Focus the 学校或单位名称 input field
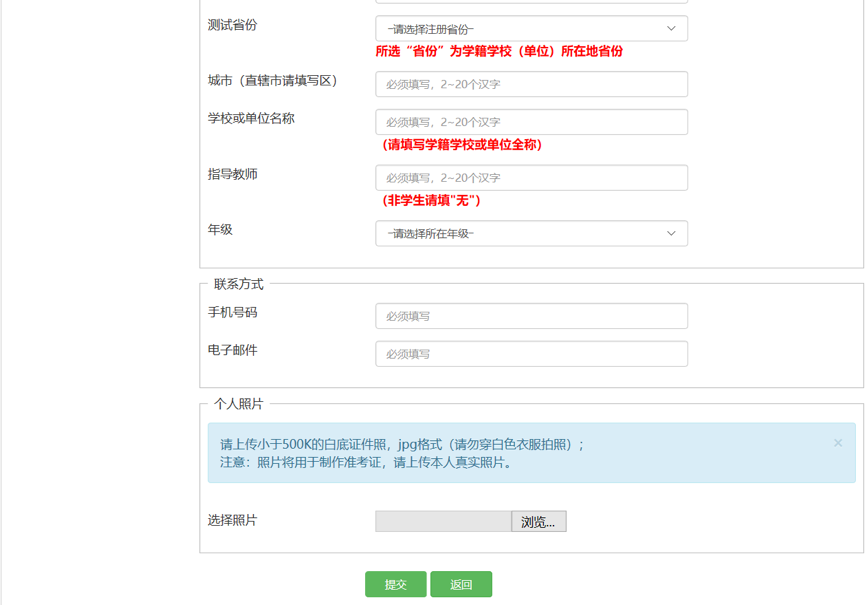Viewport: 865px width, 605px height. click(x=531, y=122)
